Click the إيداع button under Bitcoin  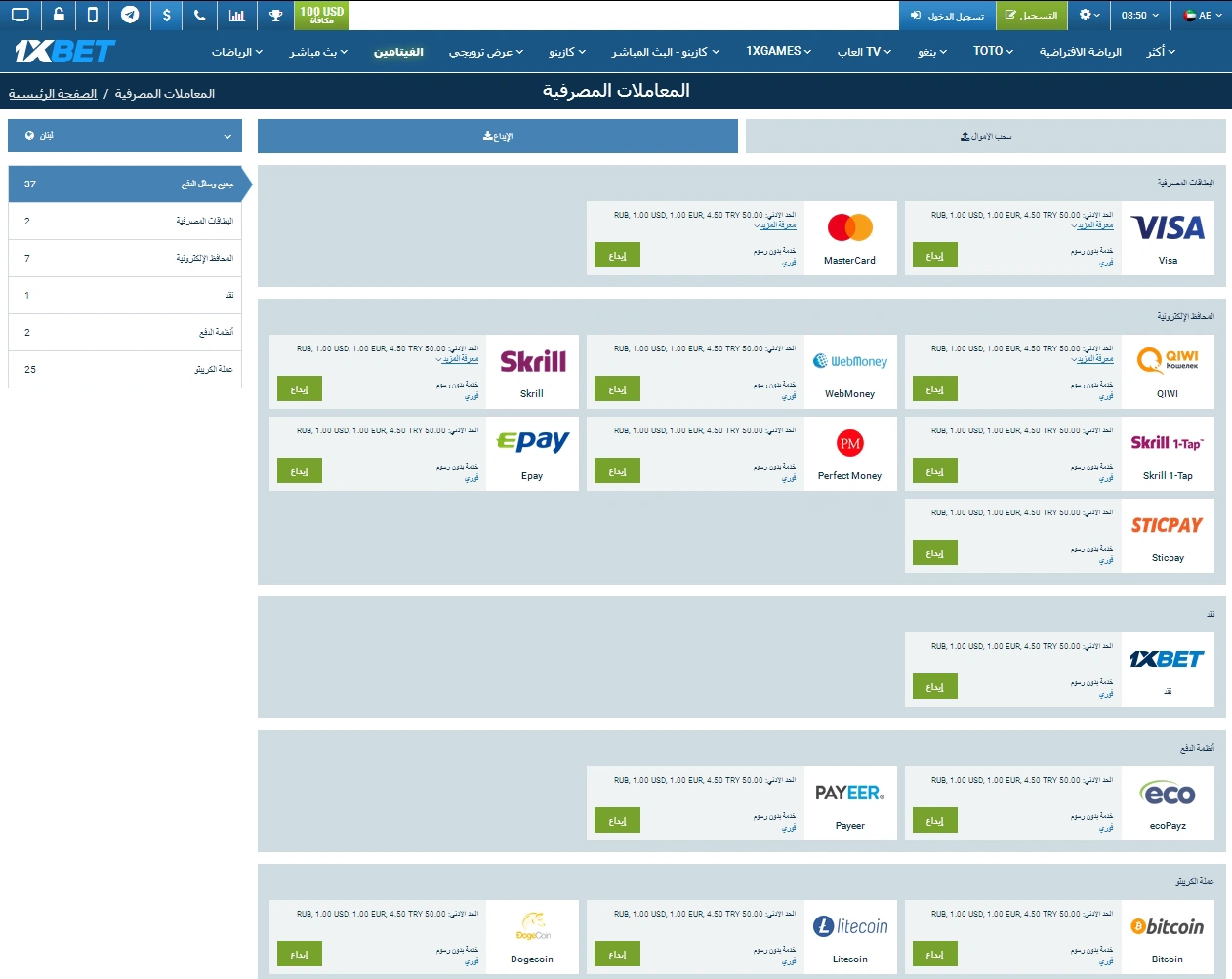pyautogui.click(x=934, y=954)
